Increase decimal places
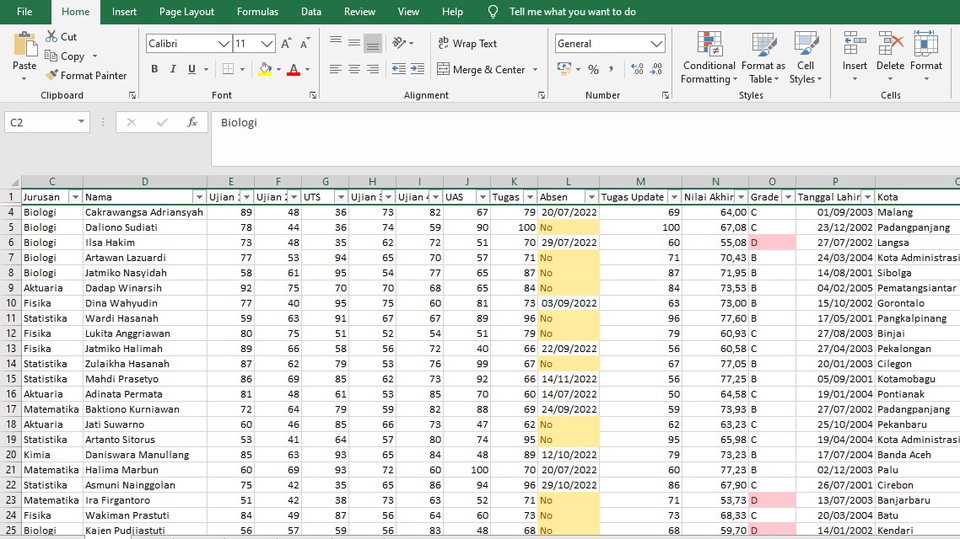This screenshot has width=960, height=539. pyautogui.click(x=637, y=69)
